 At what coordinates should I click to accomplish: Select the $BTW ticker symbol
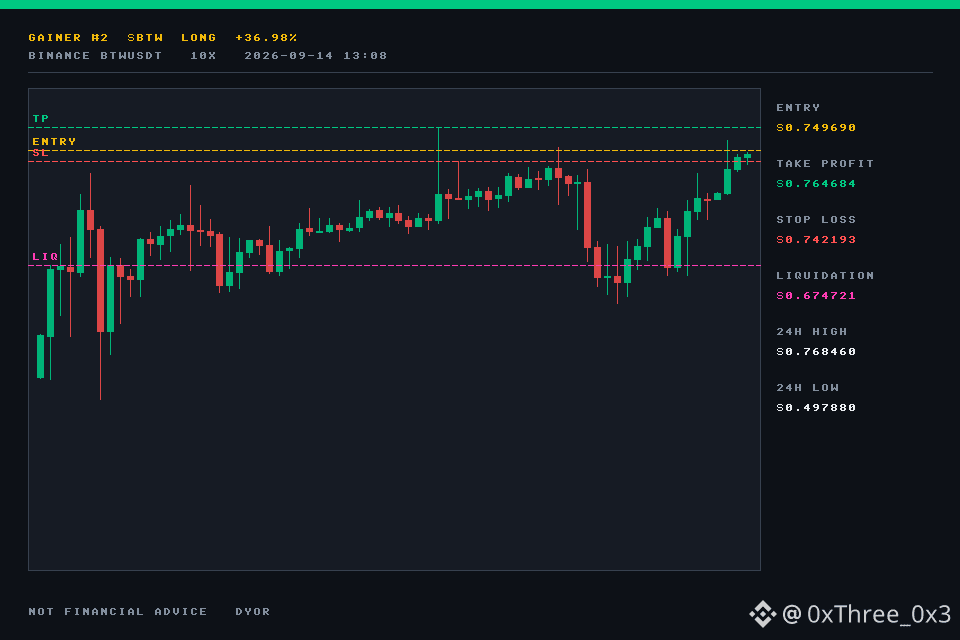(145, 37)
